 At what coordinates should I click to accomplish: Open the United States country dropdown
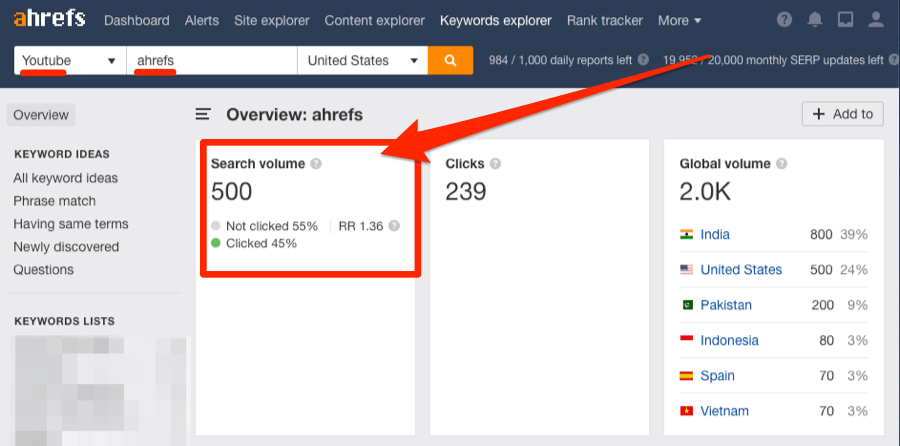click(x=363, y=60)
